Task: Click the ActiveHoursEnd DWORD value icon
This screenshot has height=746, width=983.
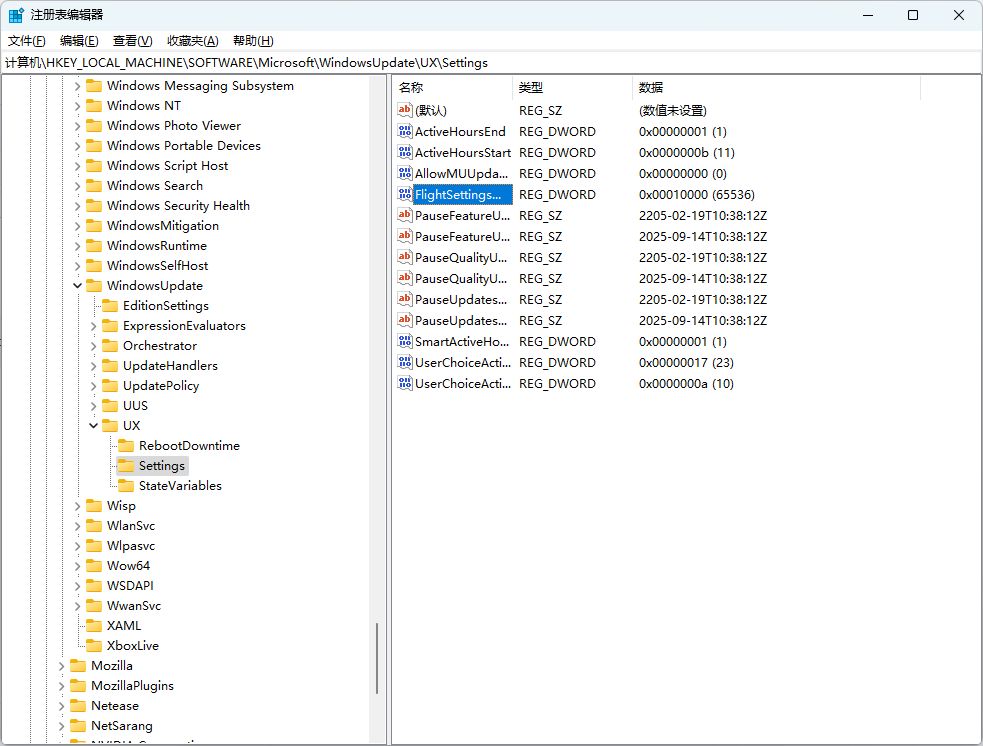Action: pos(405,132)
